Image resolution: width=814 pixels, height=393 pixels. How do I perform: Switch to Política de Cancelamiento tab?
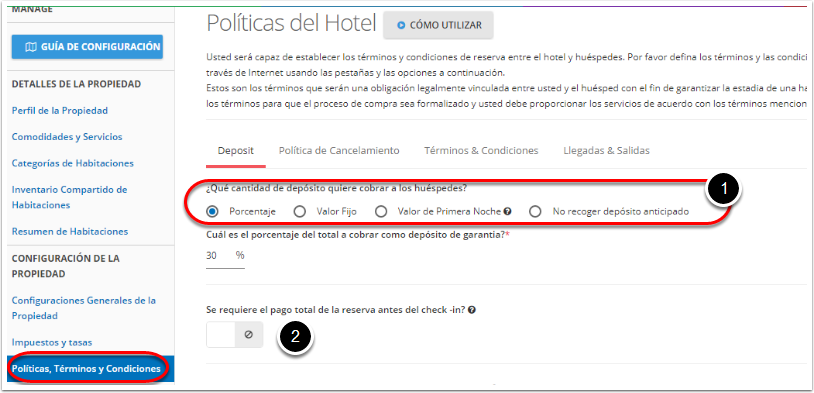(339, 151)
